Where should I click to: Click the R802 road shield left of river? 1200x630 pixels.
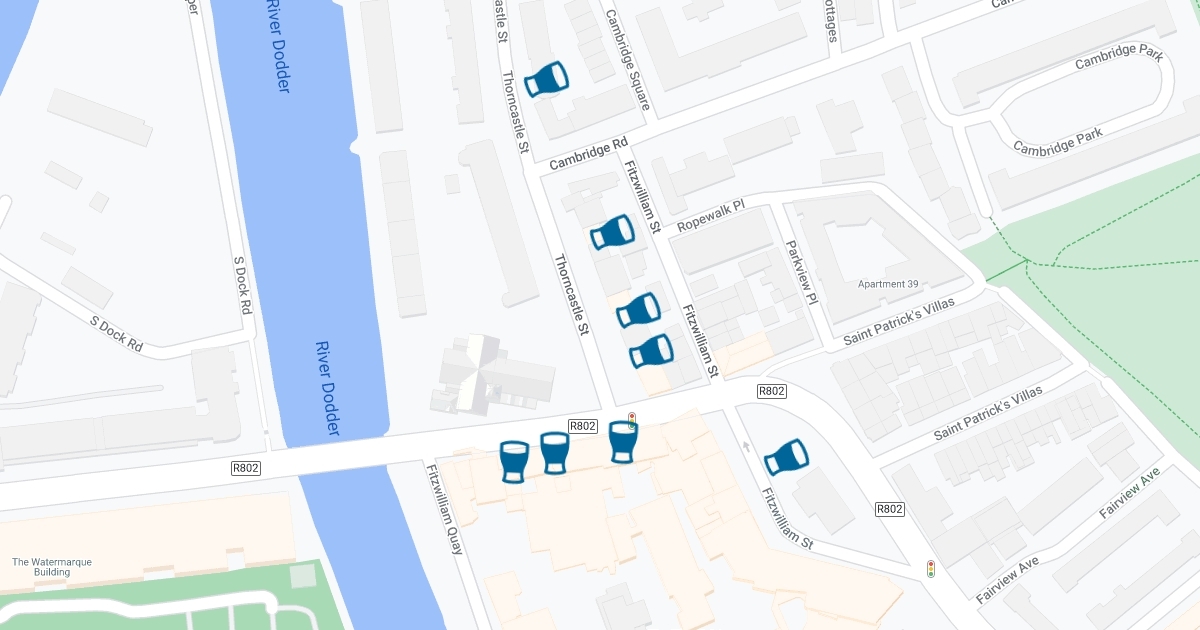coord(246,467)
